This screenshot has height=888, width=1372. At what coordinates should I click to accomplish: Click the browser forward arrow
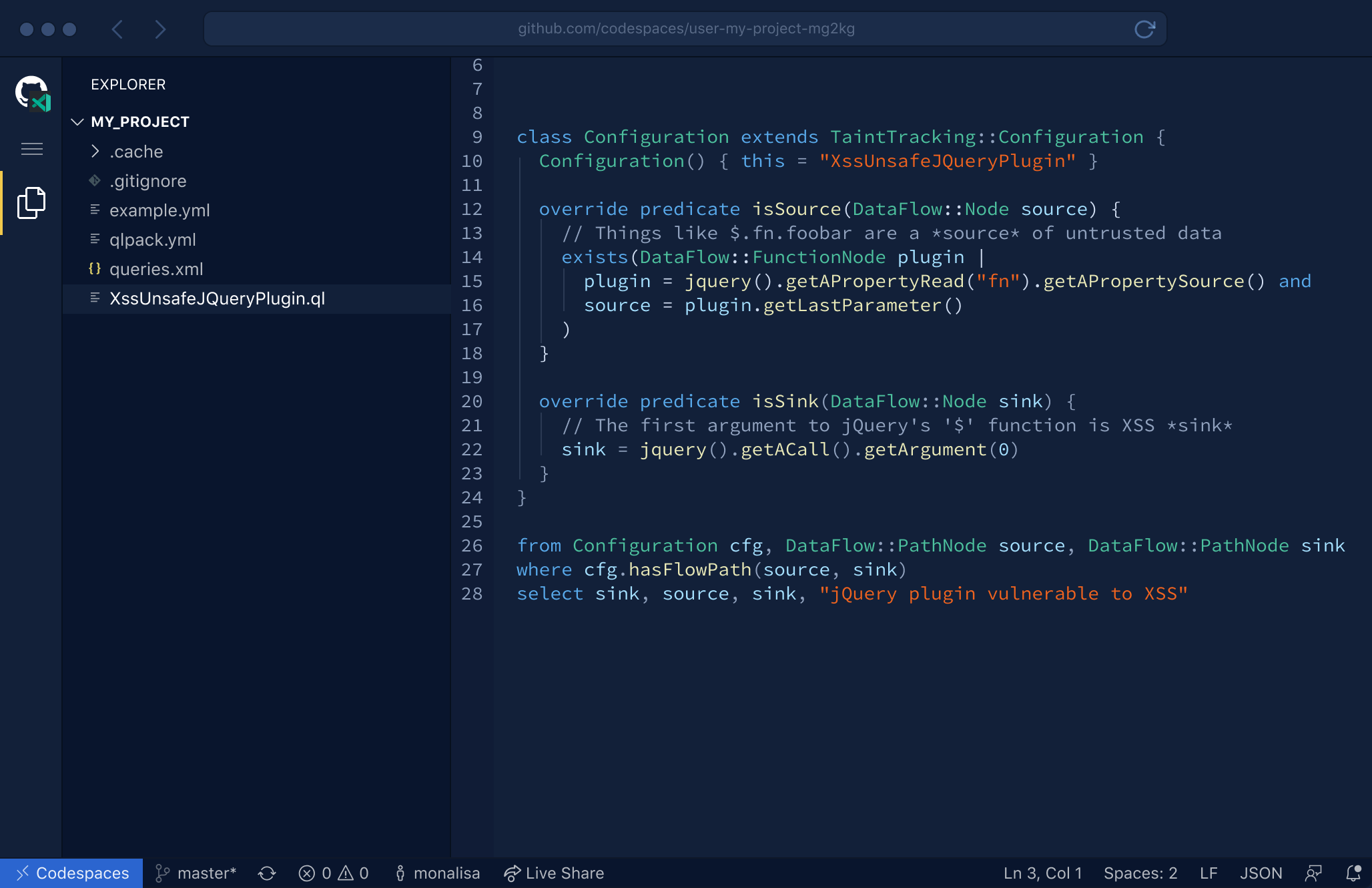[x=160, y=29]
